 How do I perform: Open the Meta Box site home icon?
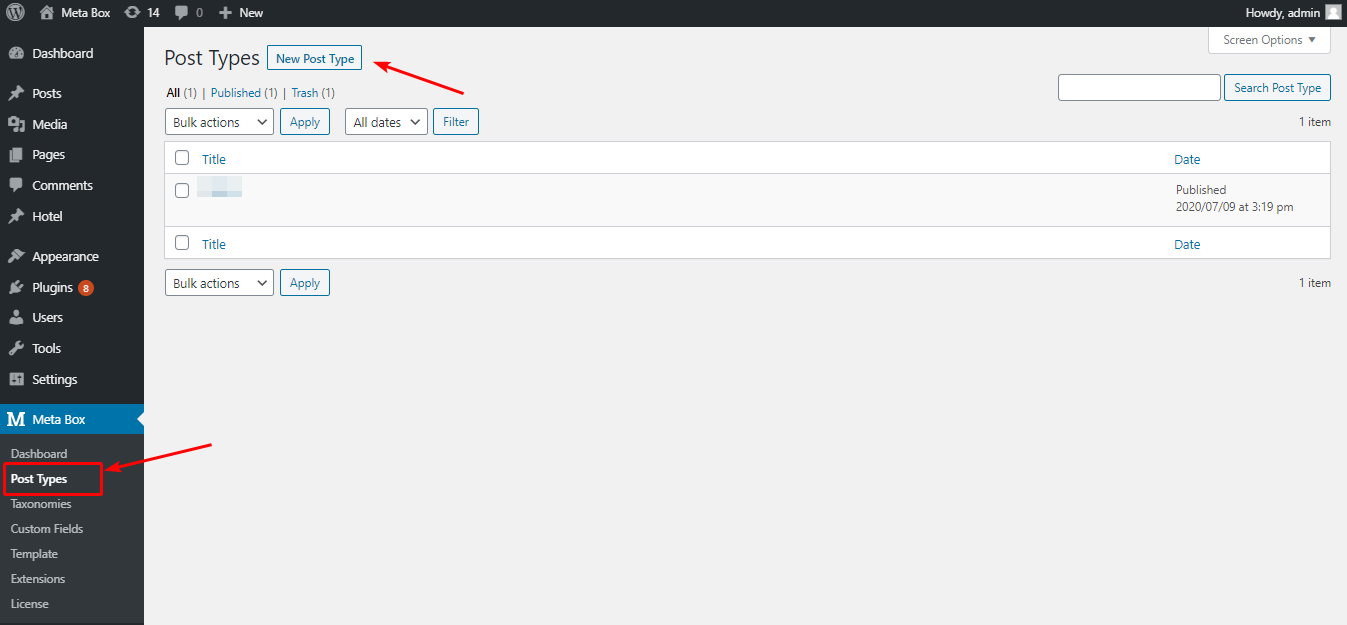47,13
